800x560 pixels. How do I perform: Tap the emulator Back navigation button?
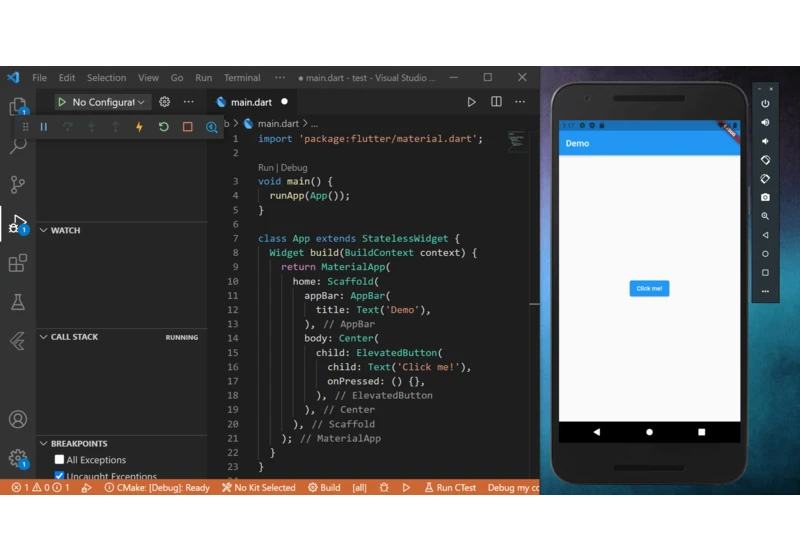click(x=596, y=432)
